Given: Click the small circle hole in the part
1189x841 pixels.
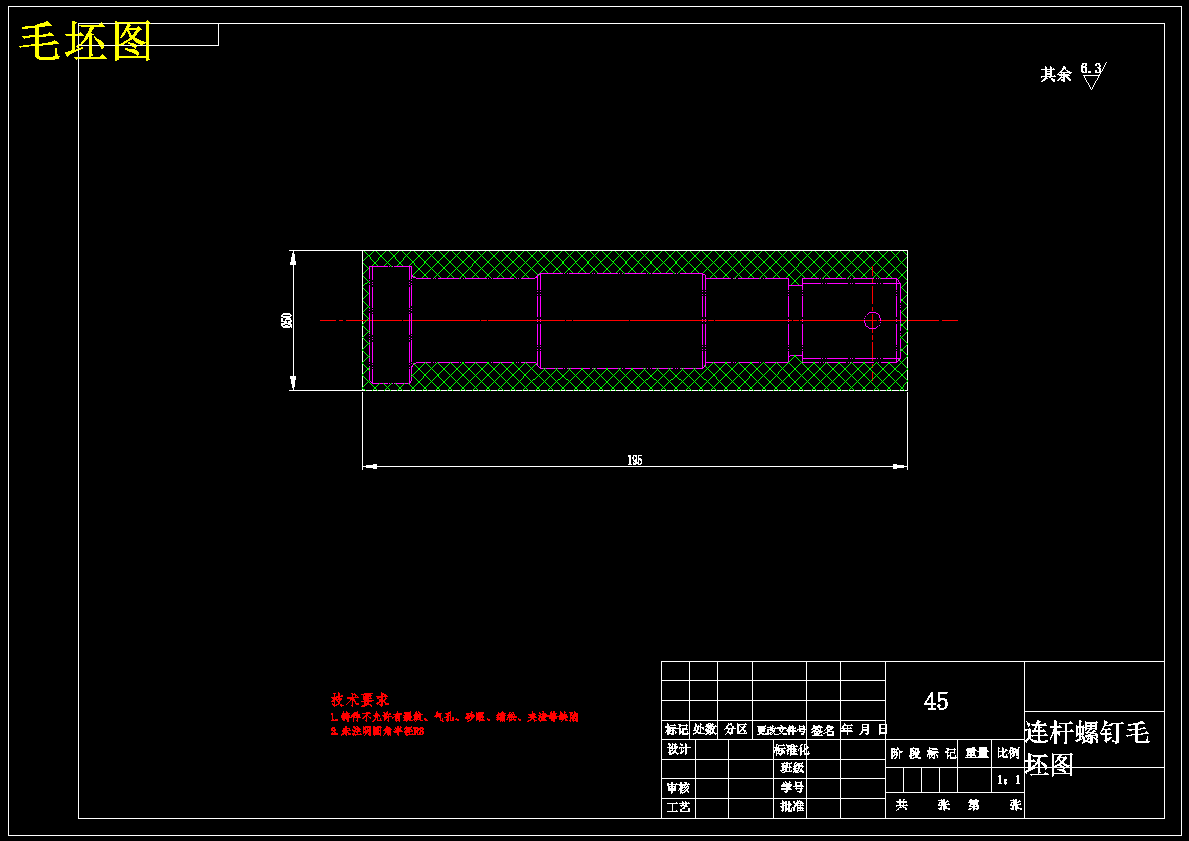Looking at the screenshot, I should [x=872, y=320].
